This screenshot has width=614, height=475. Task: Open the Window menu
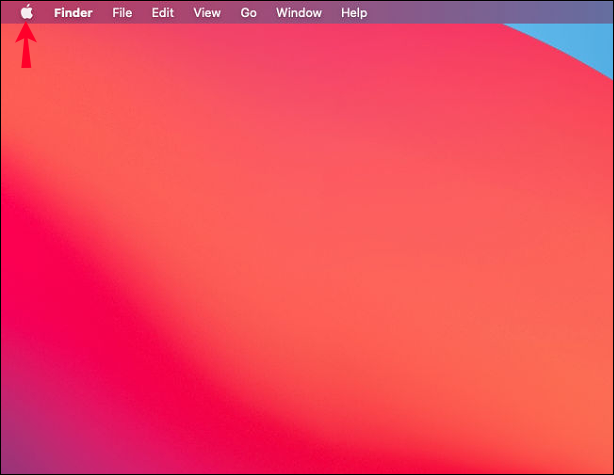tap(299, 13)
